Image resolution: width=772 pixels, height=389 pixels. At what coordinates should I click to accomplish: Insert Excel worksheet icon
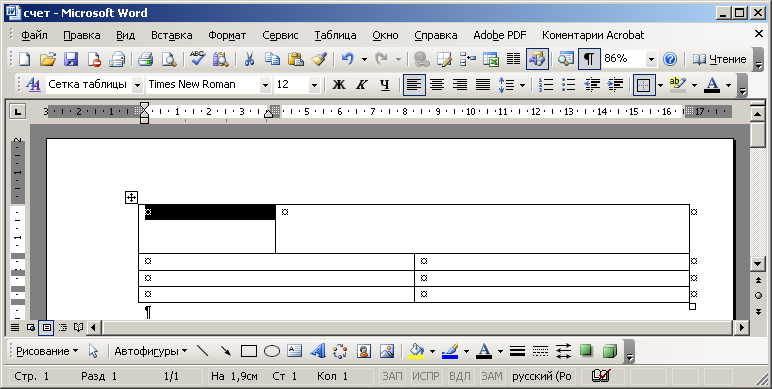491,59
